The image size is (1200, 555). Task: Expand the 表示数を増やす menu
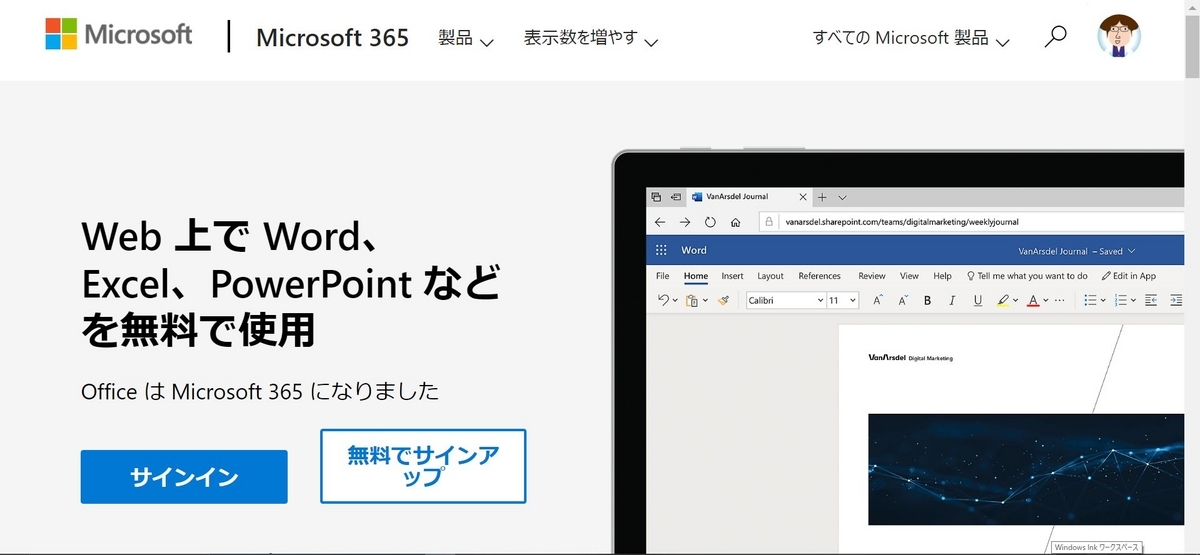tap(591, 39)
